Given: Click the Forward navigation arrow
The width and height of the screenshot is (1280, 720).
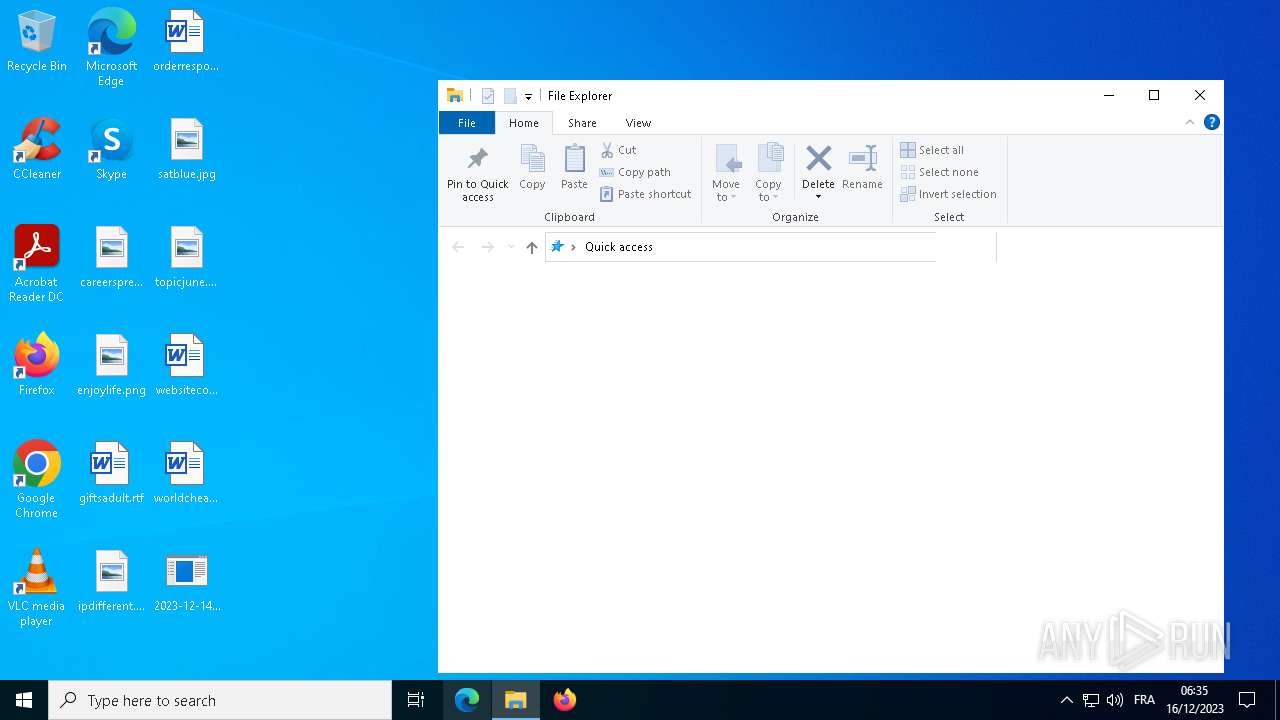Looking at the screenshot, I should (488, 247).
